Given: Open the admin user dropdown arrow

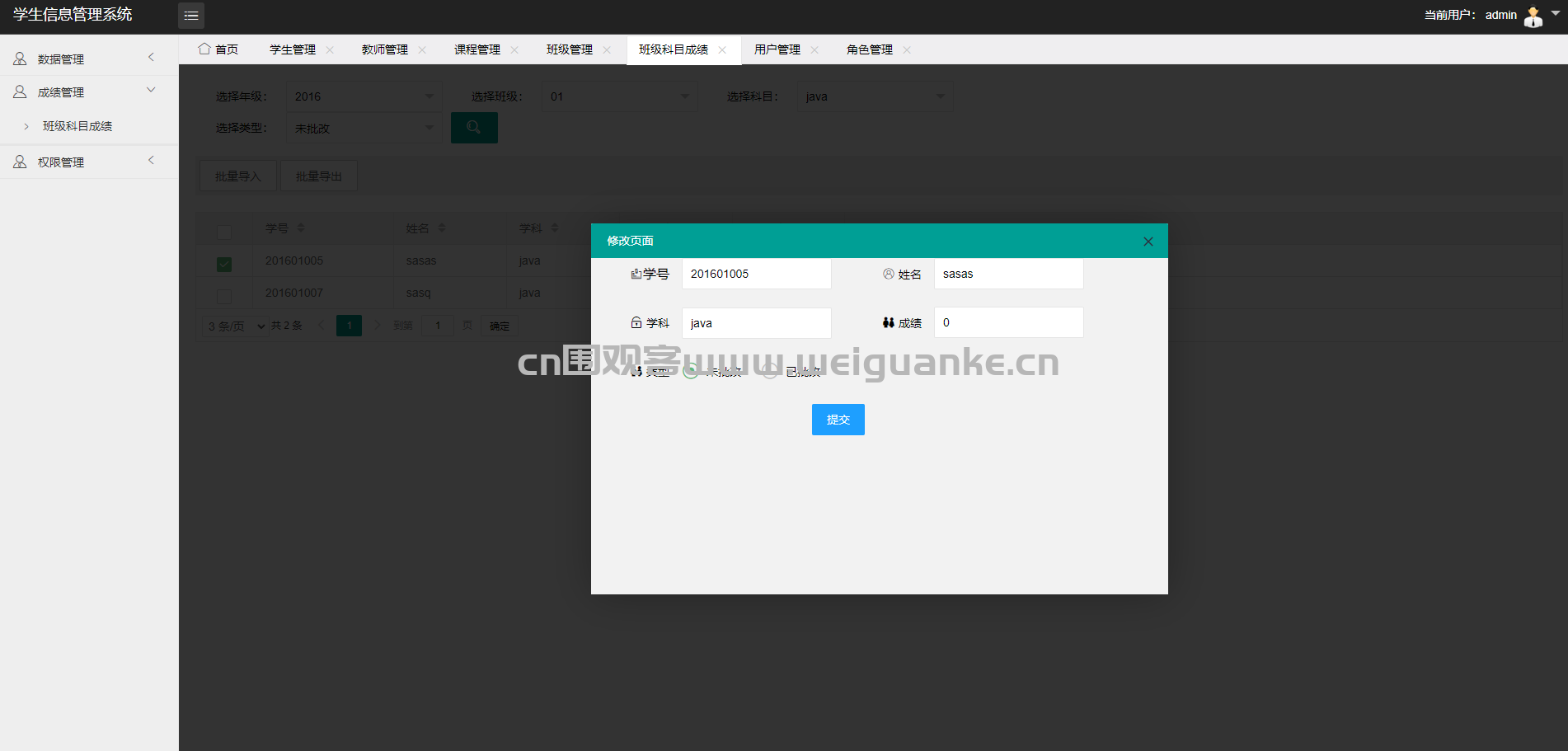Looking at the screenshot, I should pos(1556,13).
